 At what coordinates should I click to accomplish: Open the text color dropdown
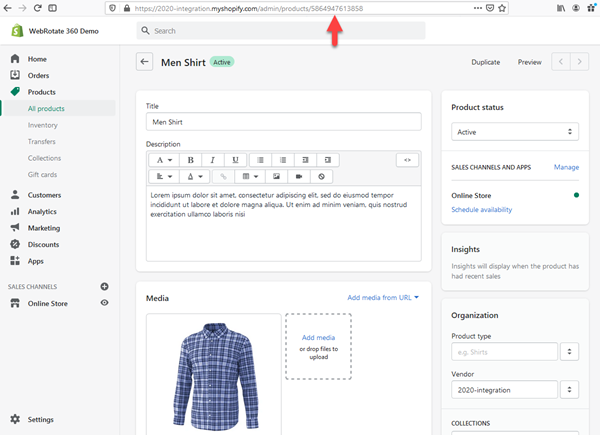194,176
